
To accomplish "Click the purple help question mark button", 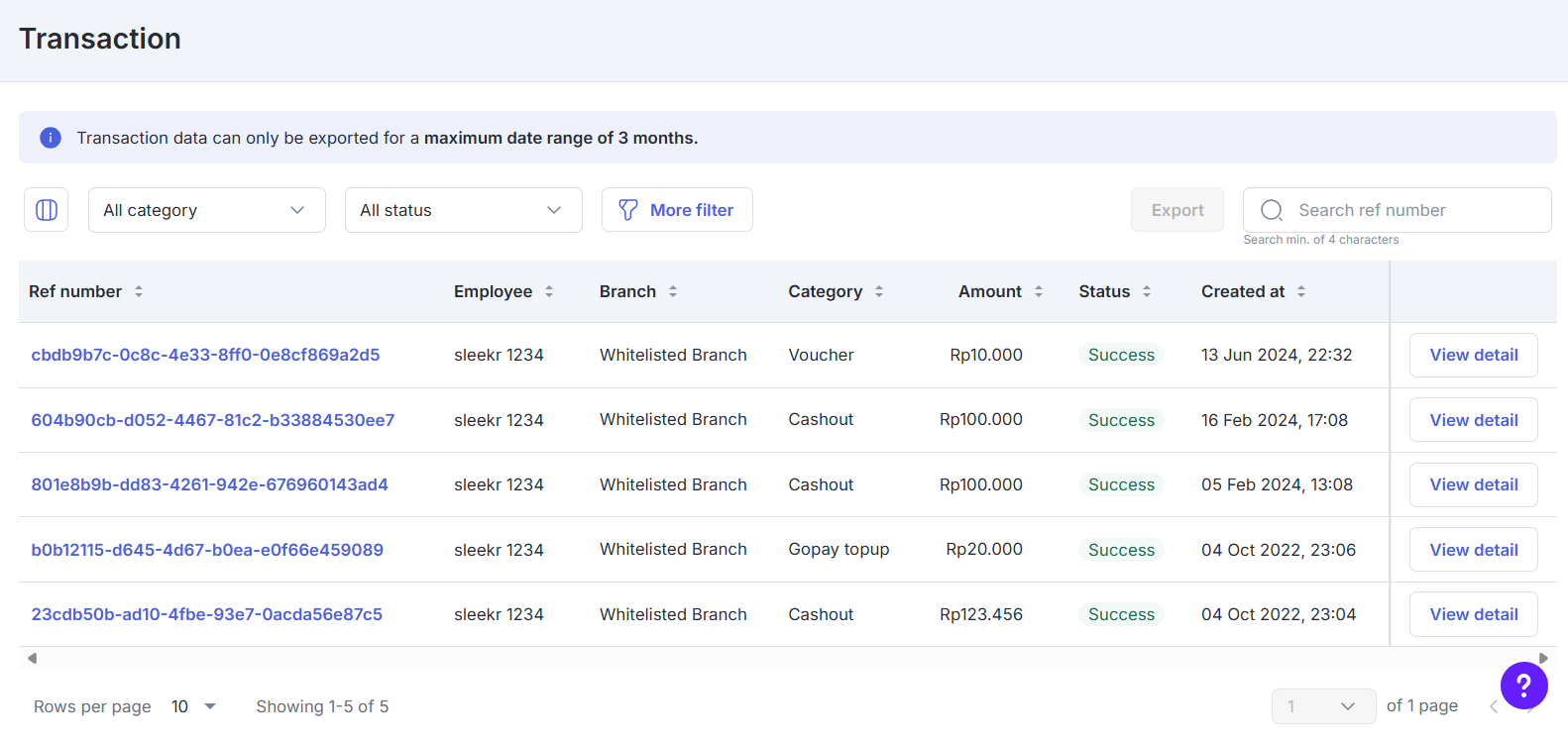I will [1523, 685].
